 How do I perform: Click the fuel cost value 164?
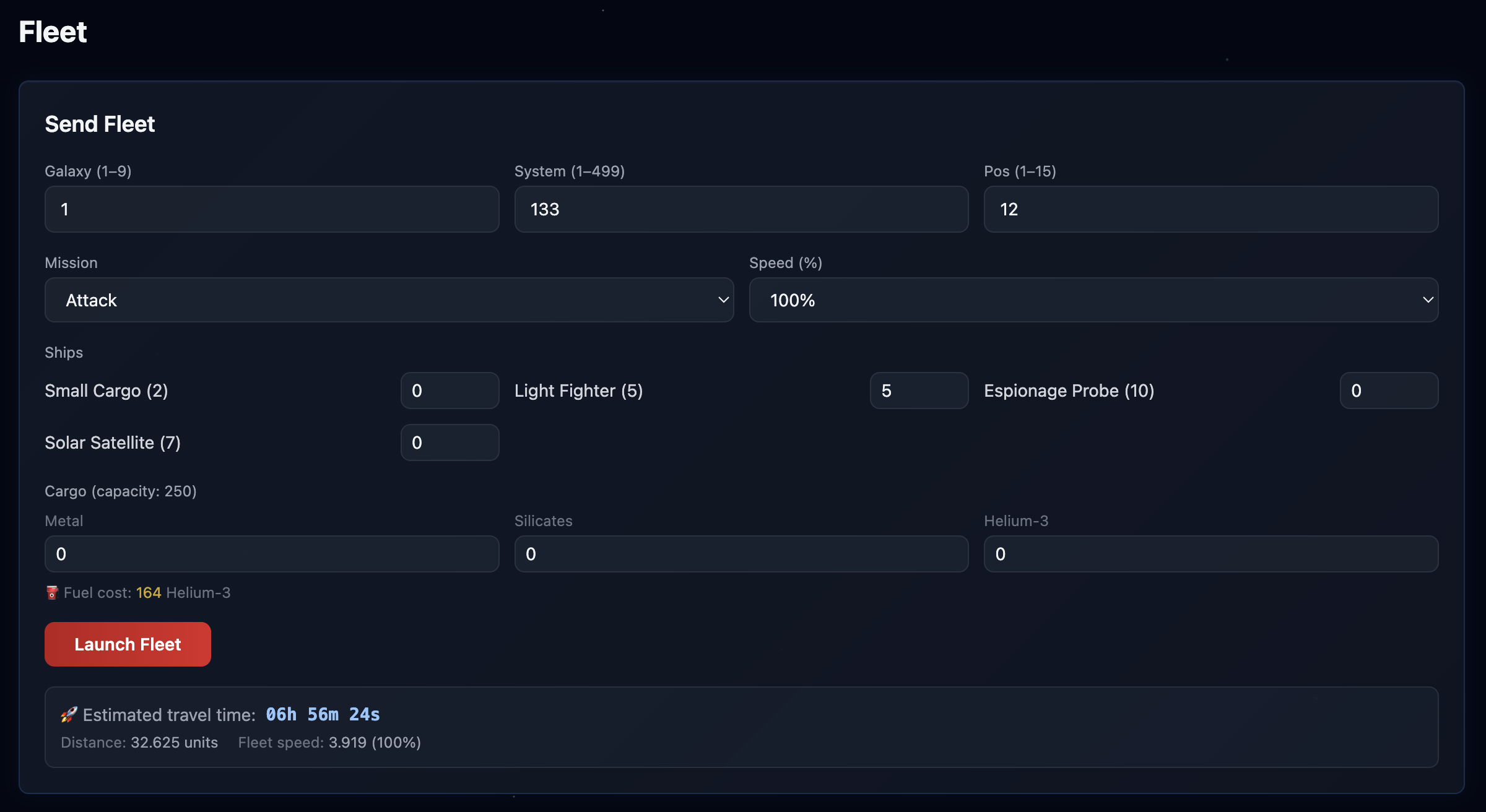(x=149, y=593)
